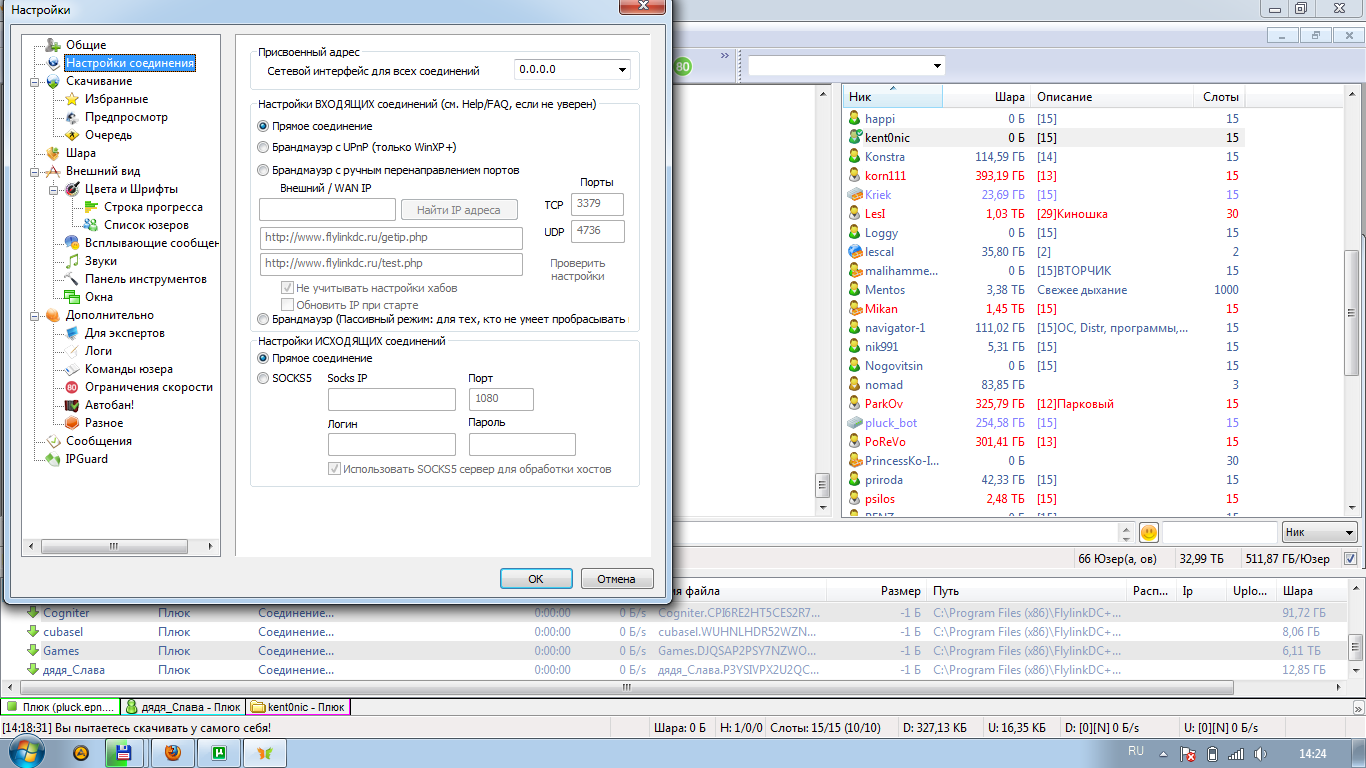Open Сетевой интерфейс 0.0.0.0 dropdown

point(622,70)
